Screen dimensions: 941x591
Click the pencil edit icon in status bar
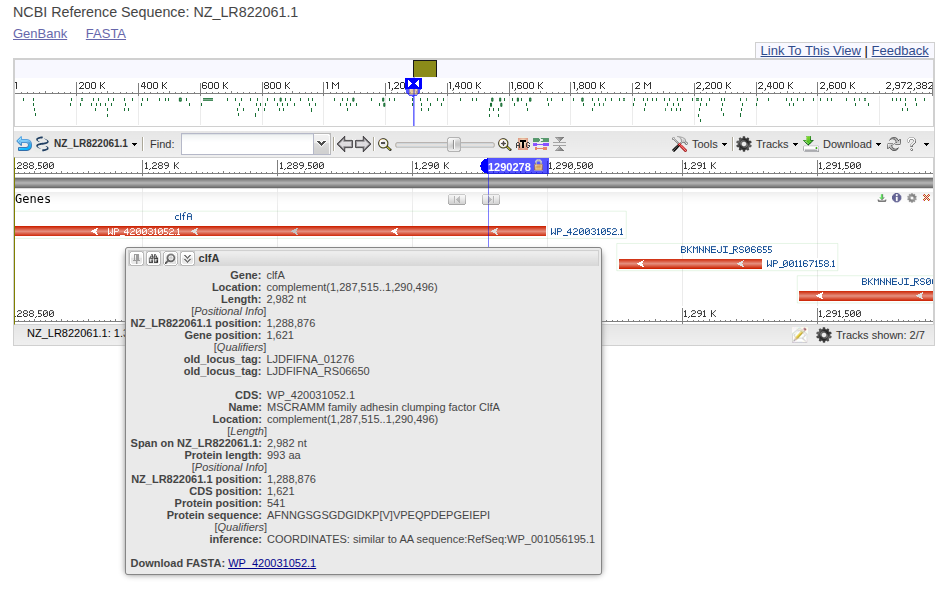coord(799,335)
